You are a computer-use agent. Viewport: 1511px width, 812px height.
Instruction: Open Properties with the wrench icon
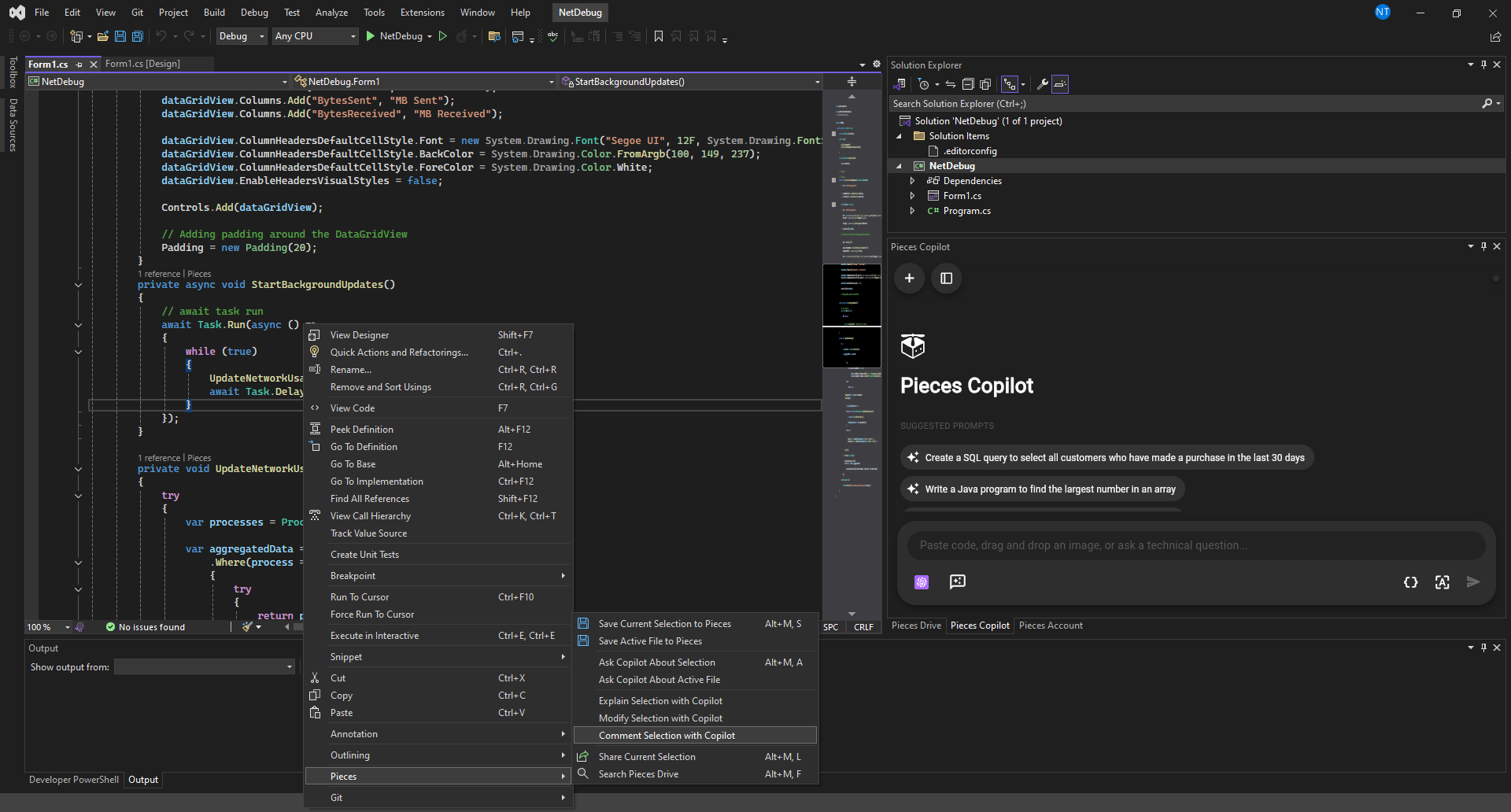[x=1042, y=84]
